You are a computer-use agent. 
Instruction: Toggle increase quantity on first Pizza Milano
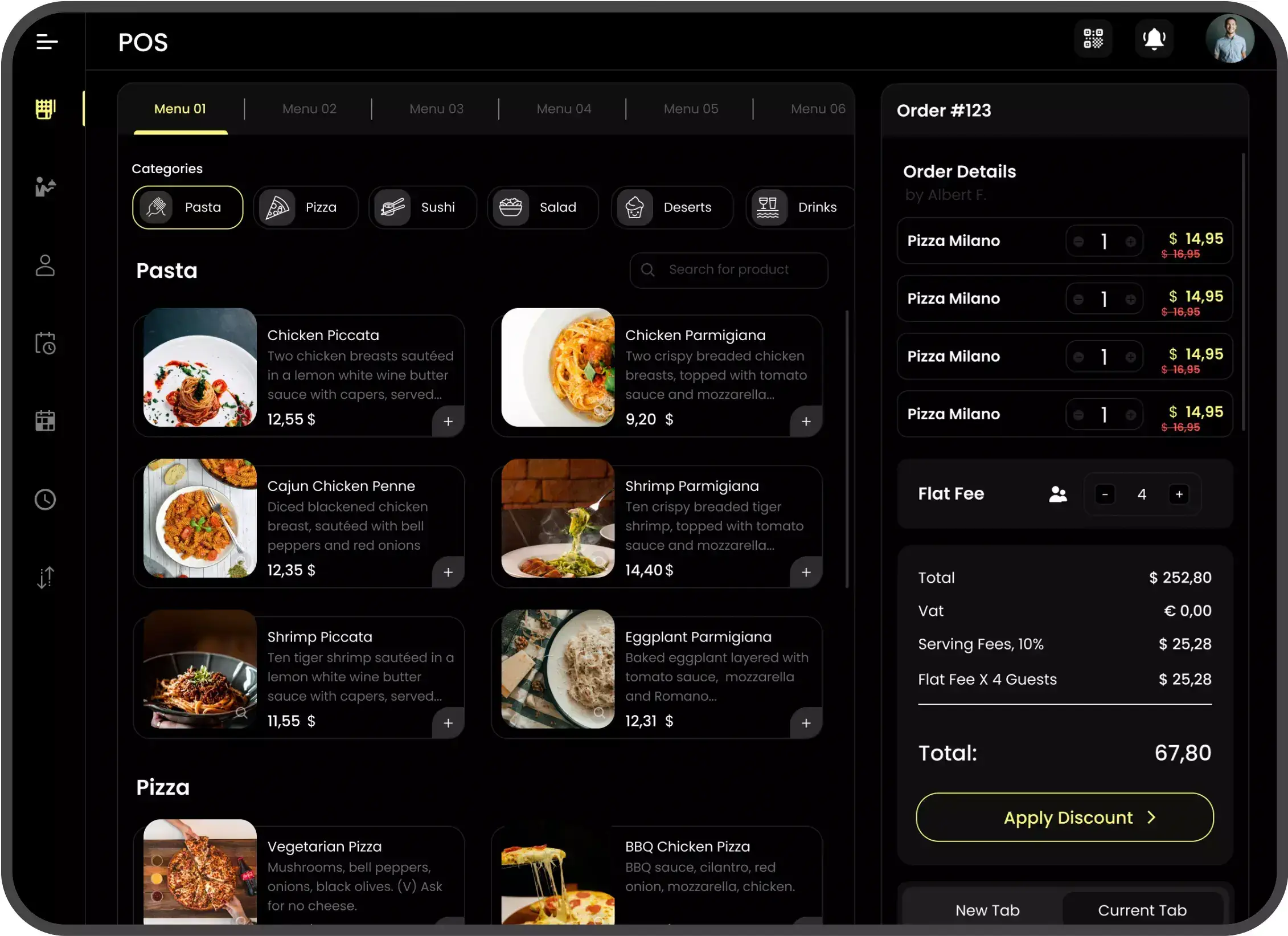pyautogui.click(x=1130, y=240)
